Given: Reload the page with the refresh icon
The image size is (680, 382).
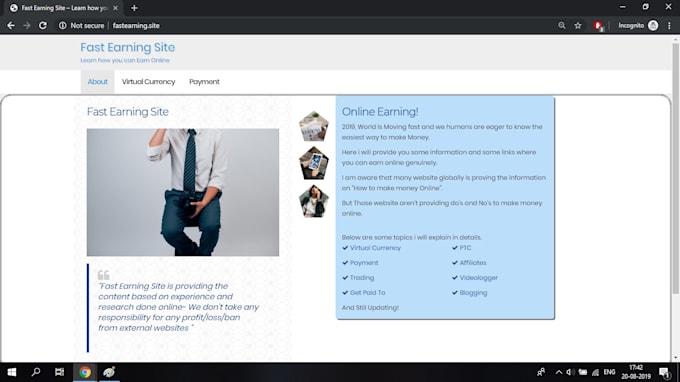Looking at the screenshot, I should click(42, 26).
